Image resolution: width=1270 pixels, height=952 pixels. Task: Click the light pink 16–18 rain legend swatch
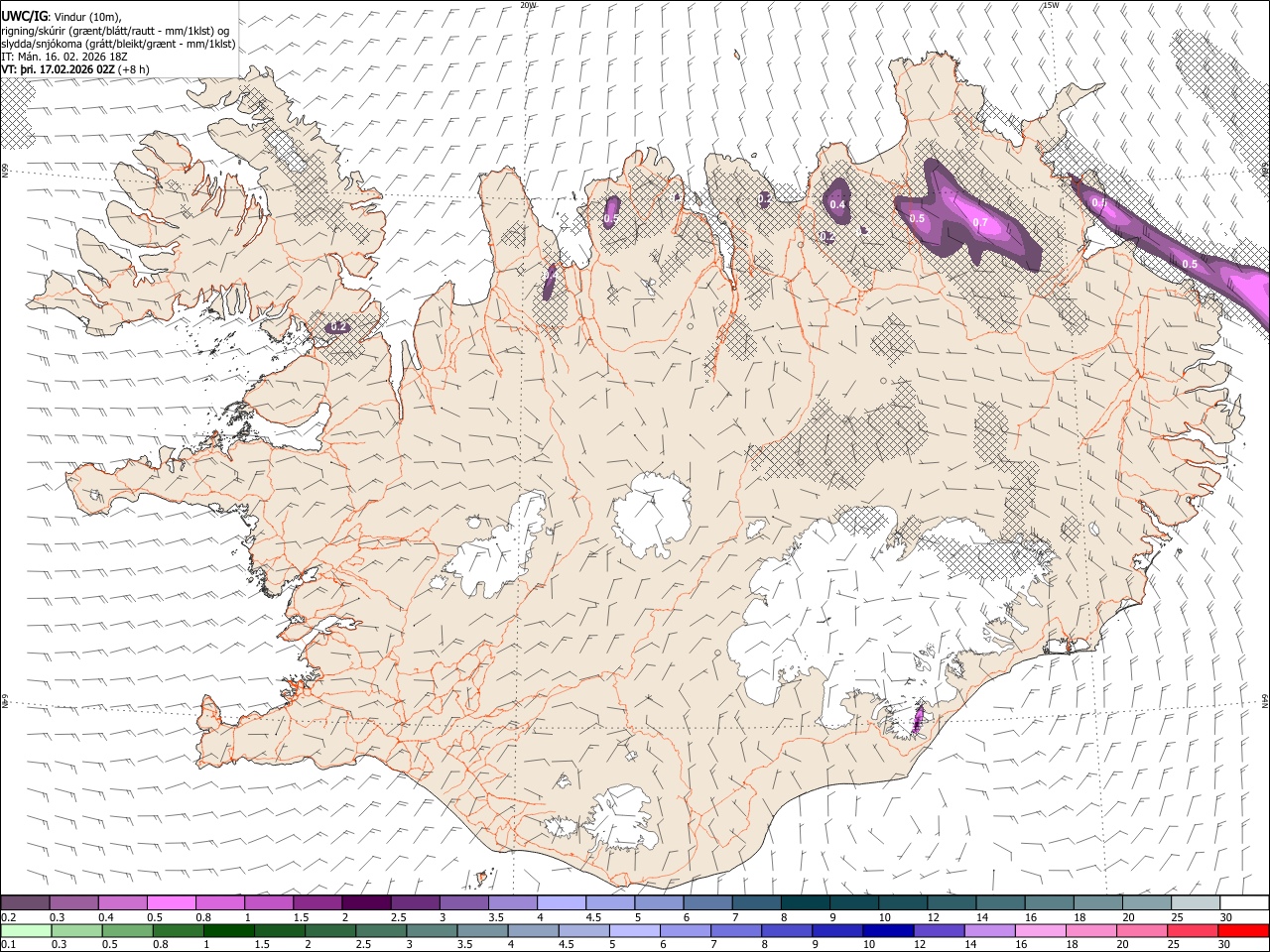1040,930
